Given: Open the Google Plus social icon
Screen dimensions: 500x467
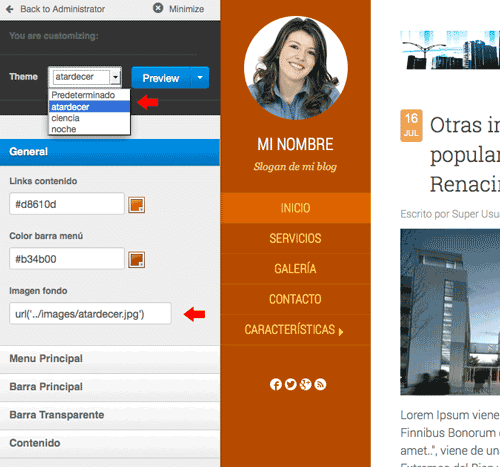Looking at the screenshot, I should 305,384.
